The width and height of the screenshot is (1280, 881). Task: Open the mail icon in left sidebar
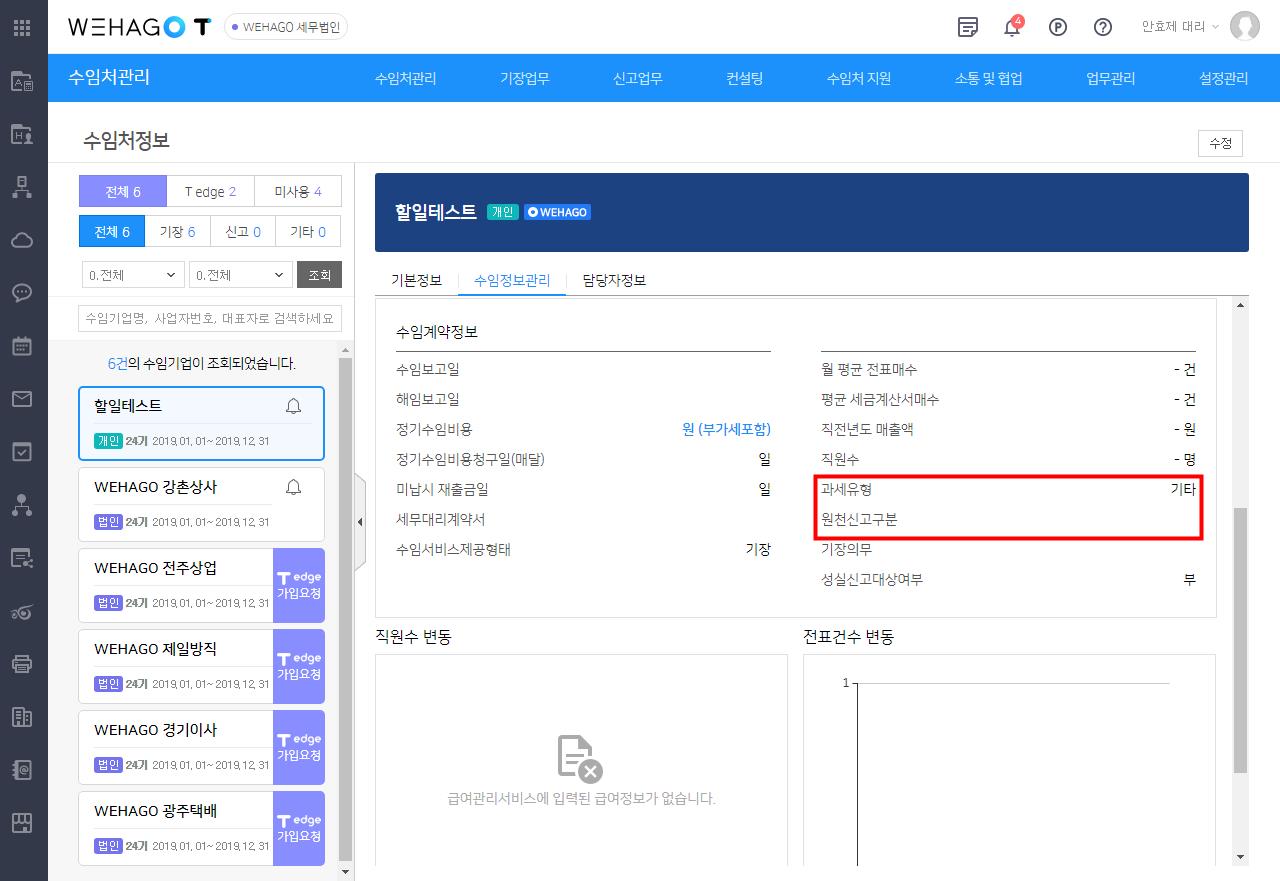pos(22,399)
